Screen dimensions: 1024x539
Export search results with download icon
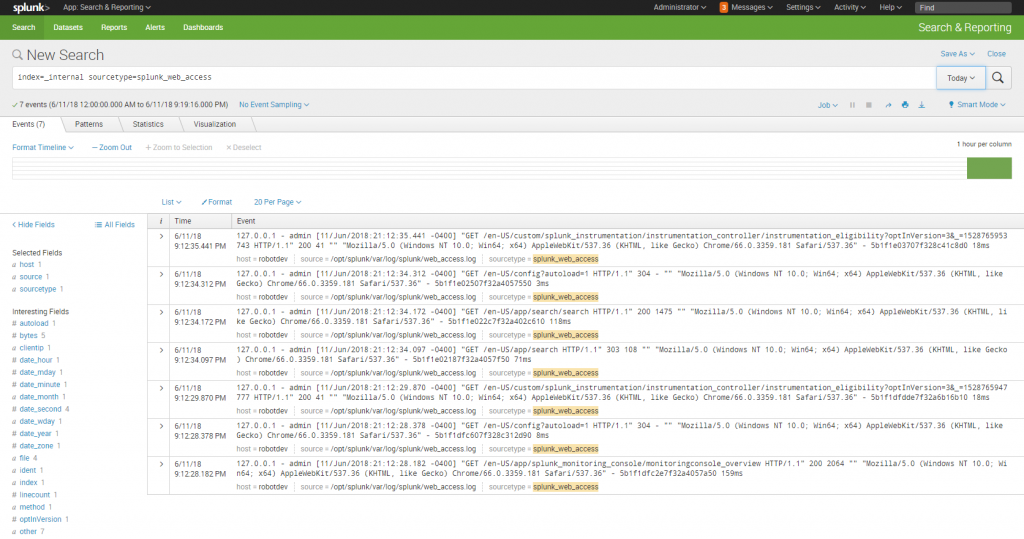(x=921, y=105)
